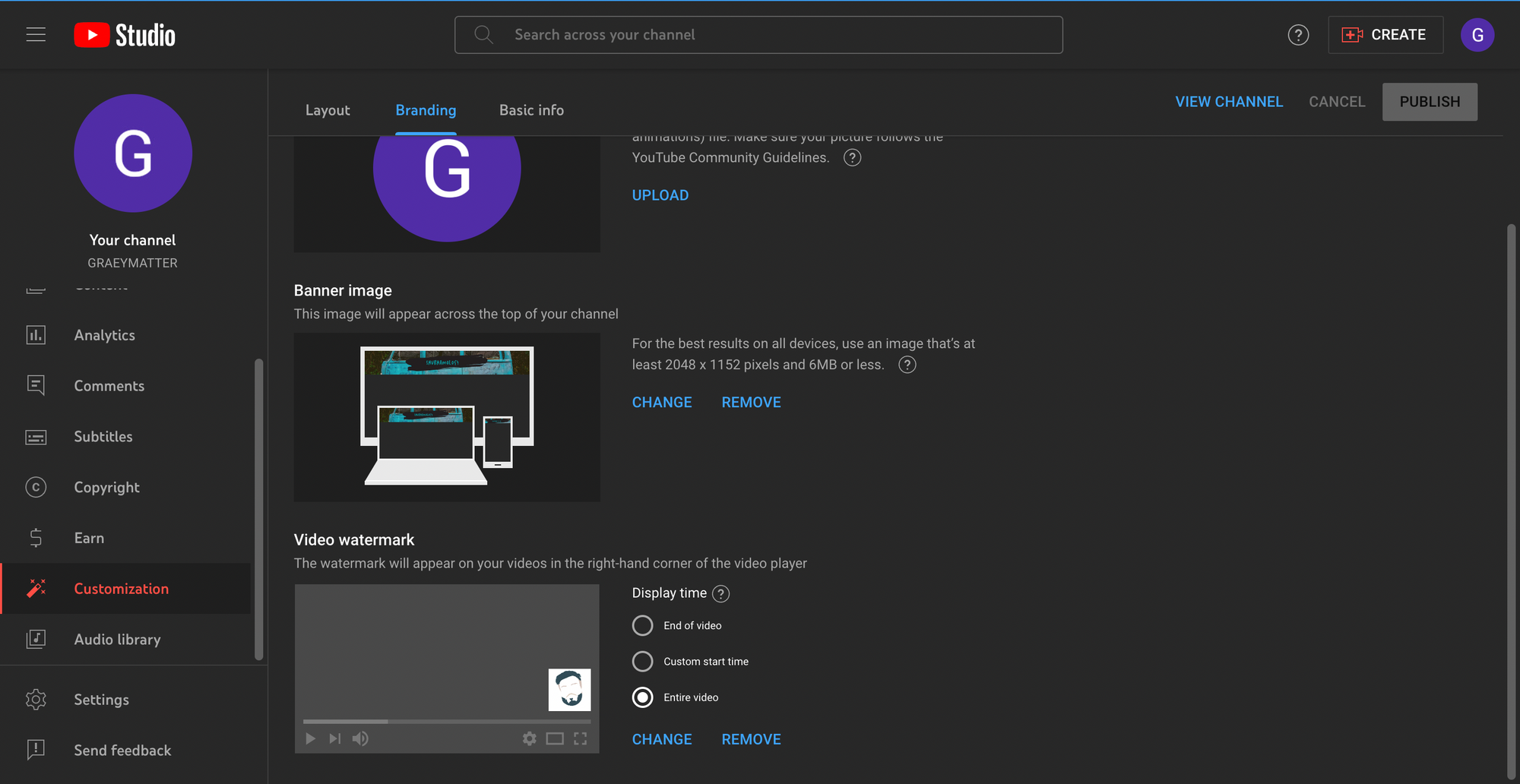This screenshot has height=784, width=1520.
Task: Open the Earn section
Action: tap(89, 538)
